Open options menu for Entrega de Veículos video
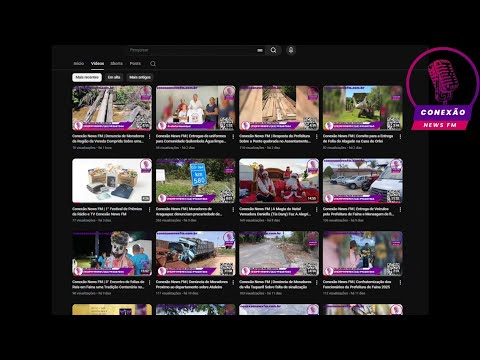The height and width of the screenshot is (360, 480). click(400, 209)
